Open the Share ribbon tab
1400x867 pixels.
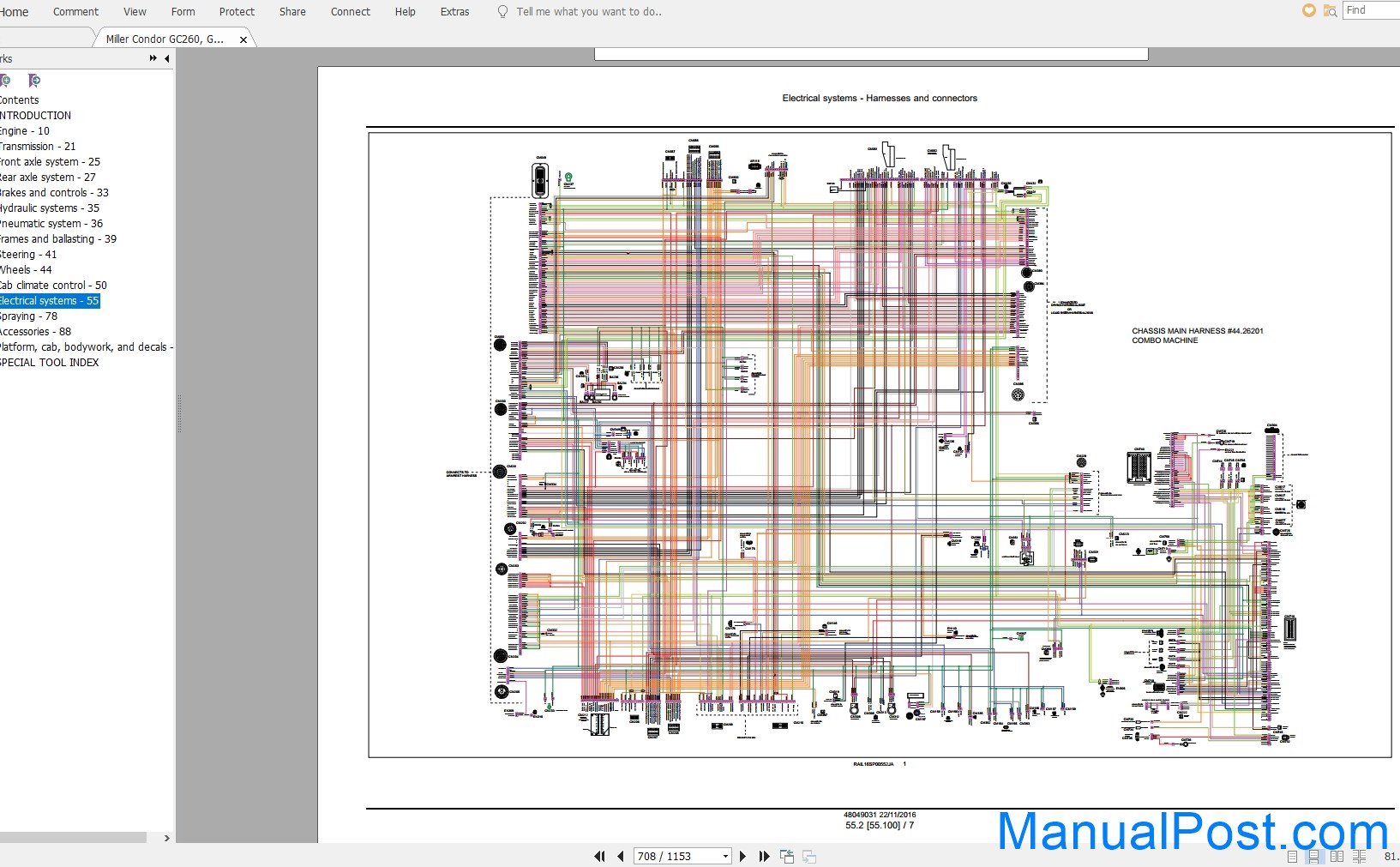pos(292,12)
